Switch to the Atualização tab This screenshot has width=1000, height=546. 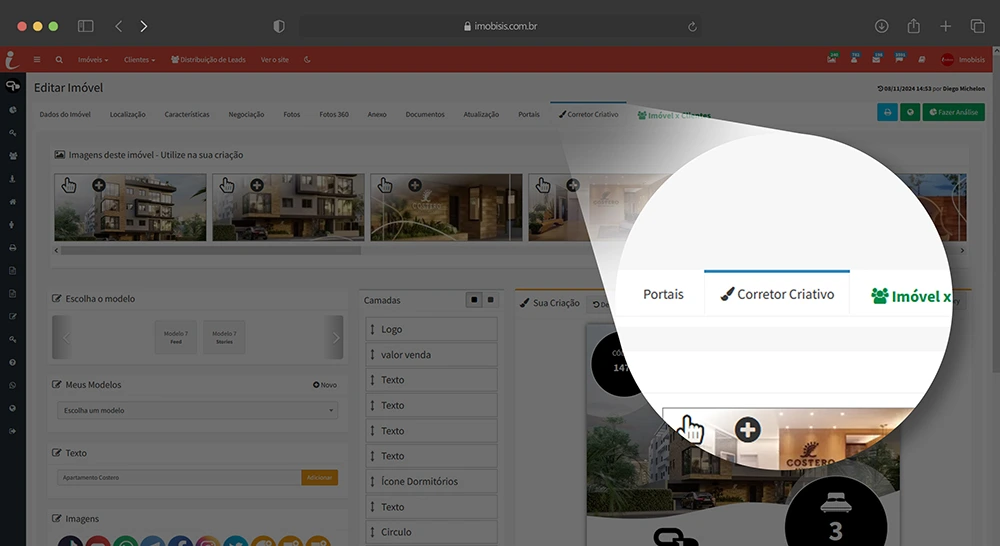pyautogui.click(x=481, y=114)
